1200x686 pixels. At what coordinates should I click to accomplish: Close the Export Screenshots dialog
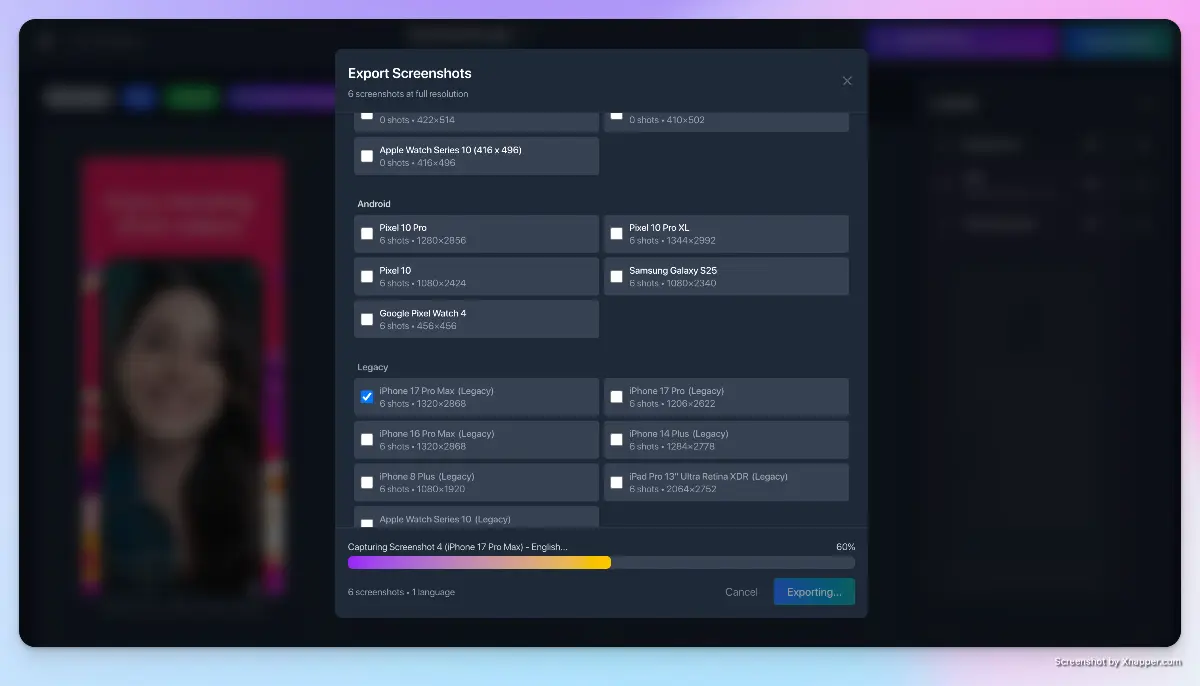pos(847,80)
